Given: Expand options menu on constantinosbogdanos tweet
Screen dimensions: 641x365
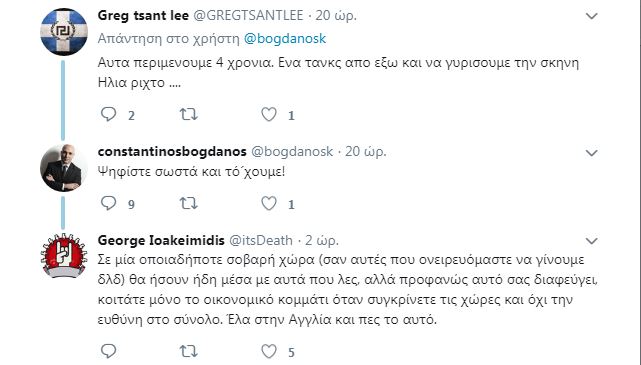Looking at the screenshot, I should point(592,153).
